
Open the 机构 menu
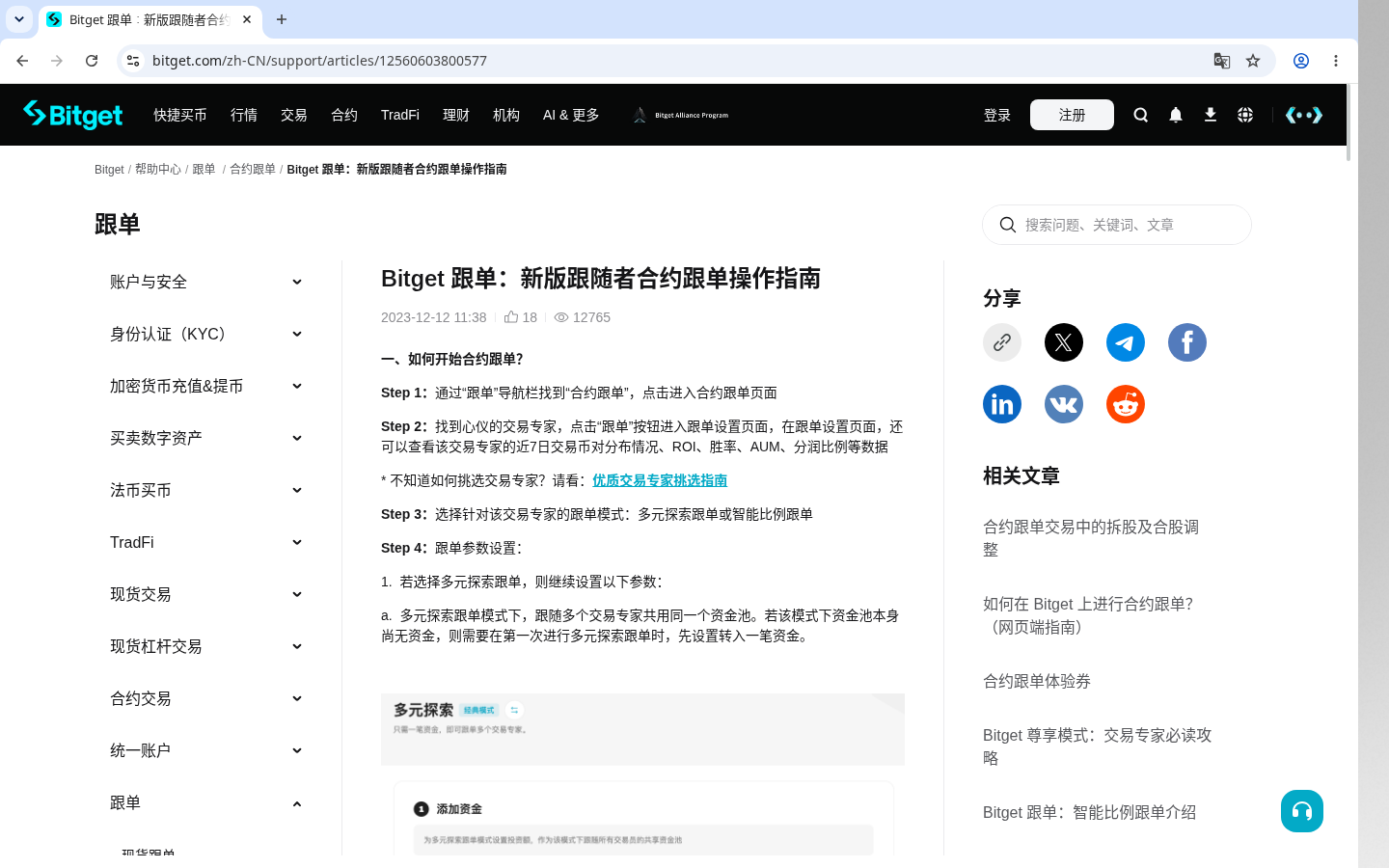[506, 115]
